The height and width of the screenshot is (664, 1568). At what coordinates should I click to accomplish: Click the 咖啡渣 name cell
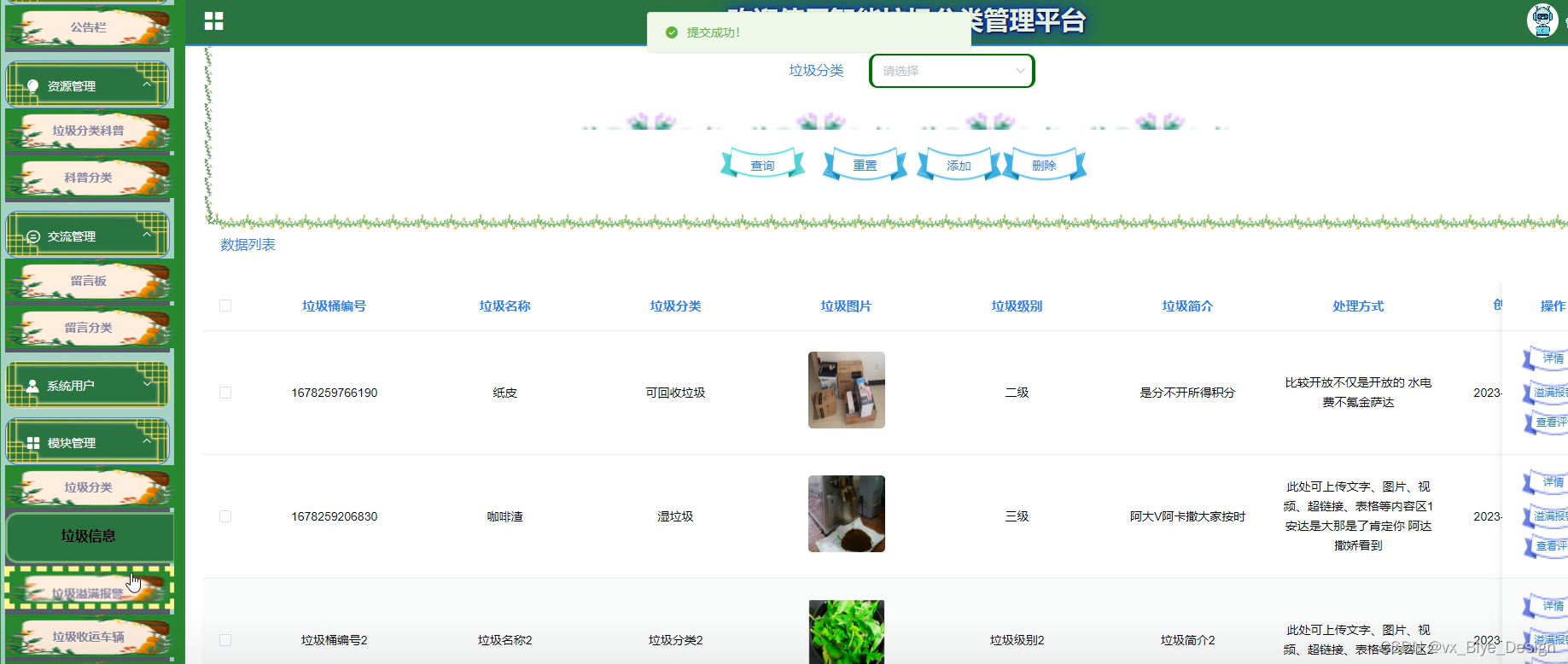(505, 516)
